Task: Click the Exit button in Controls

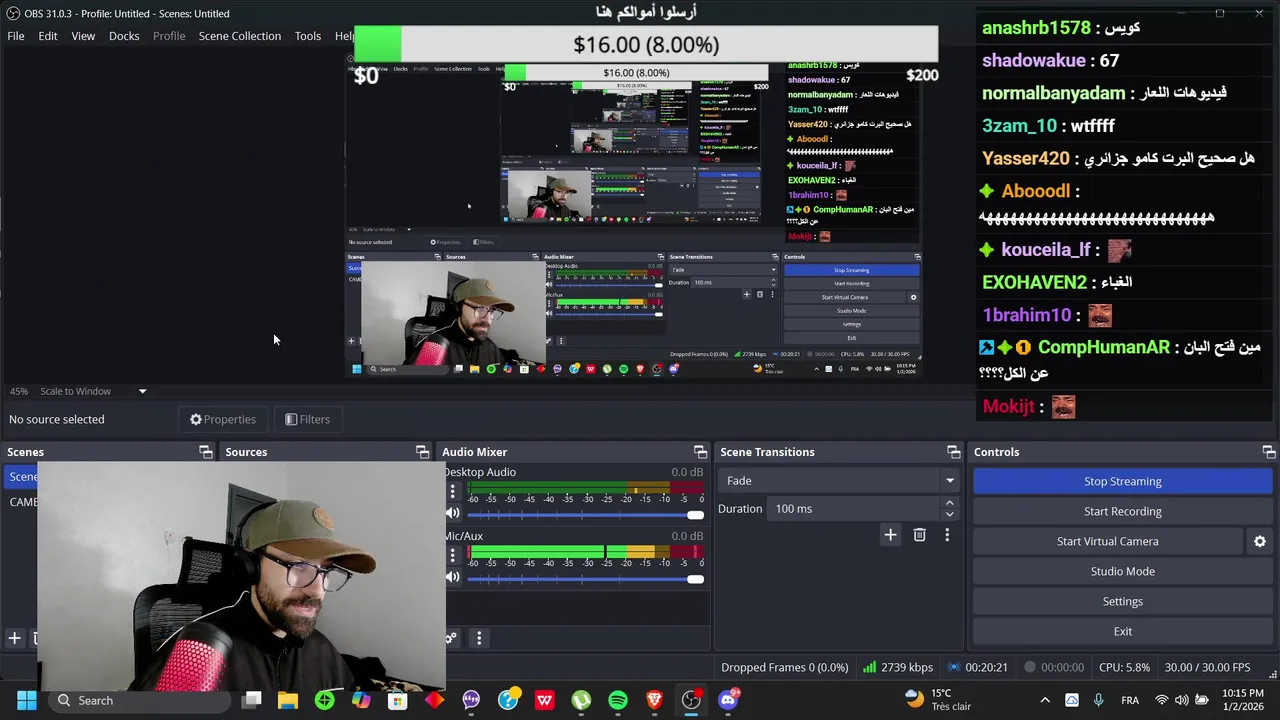Action: point(1122,631)
